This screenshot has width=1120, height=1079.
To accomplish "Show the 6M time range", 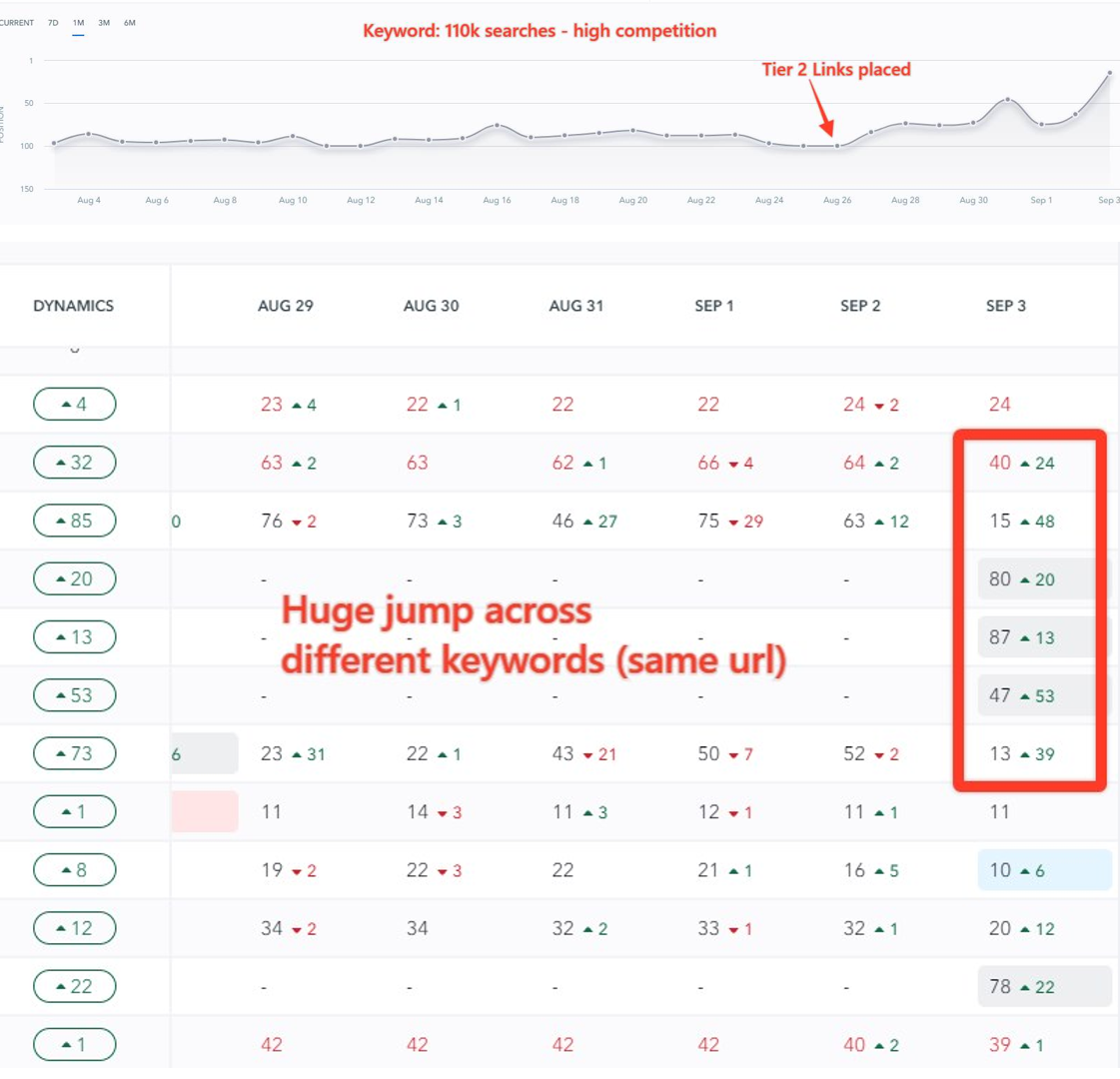I will (129, 23).
